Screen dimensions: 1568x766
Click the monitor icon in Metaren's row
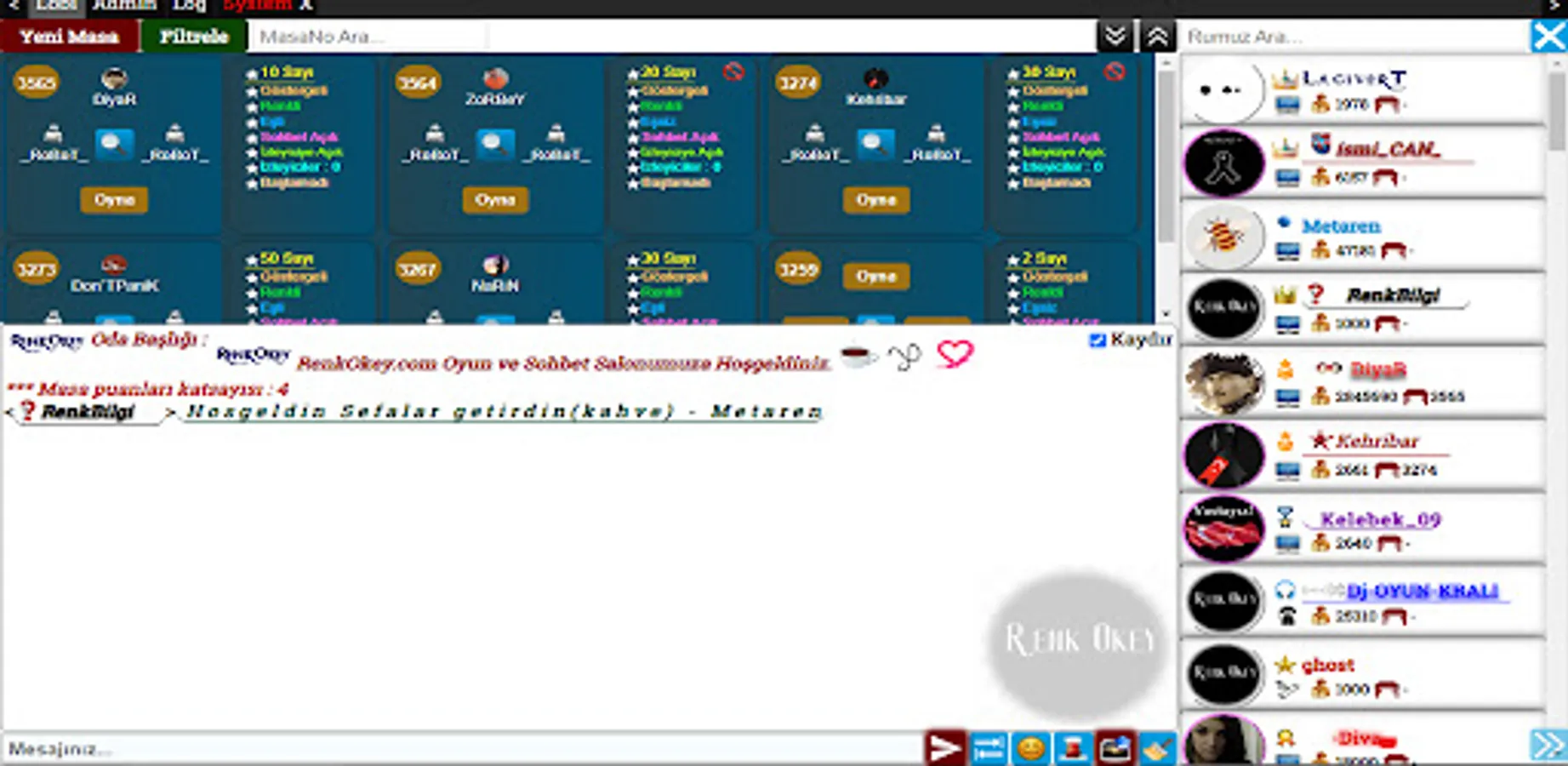tap(1287, 251)
